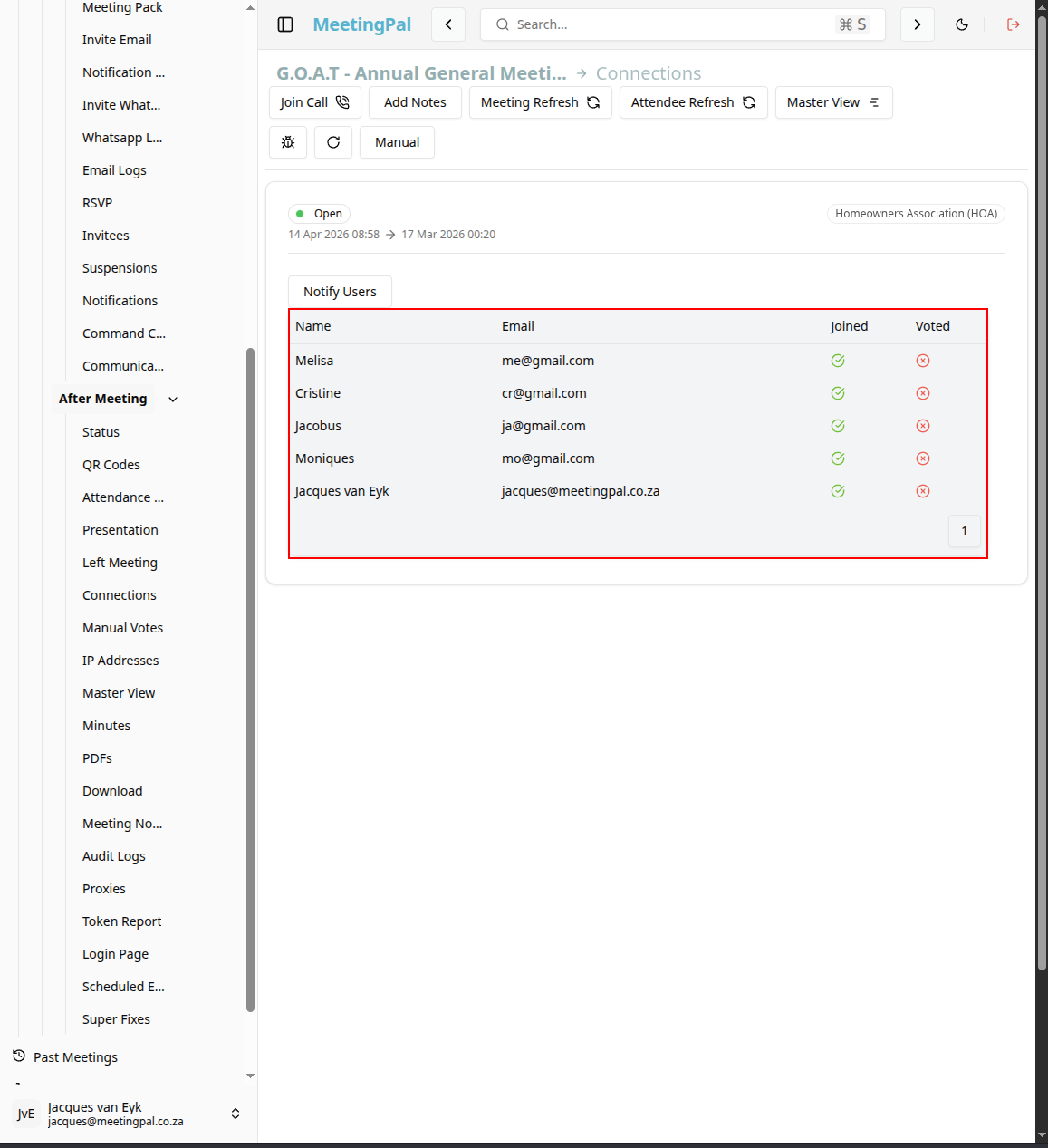Click Jacobus's red voted cross icon
Screen dimensions: 1048x1148
tap(923, 426)
